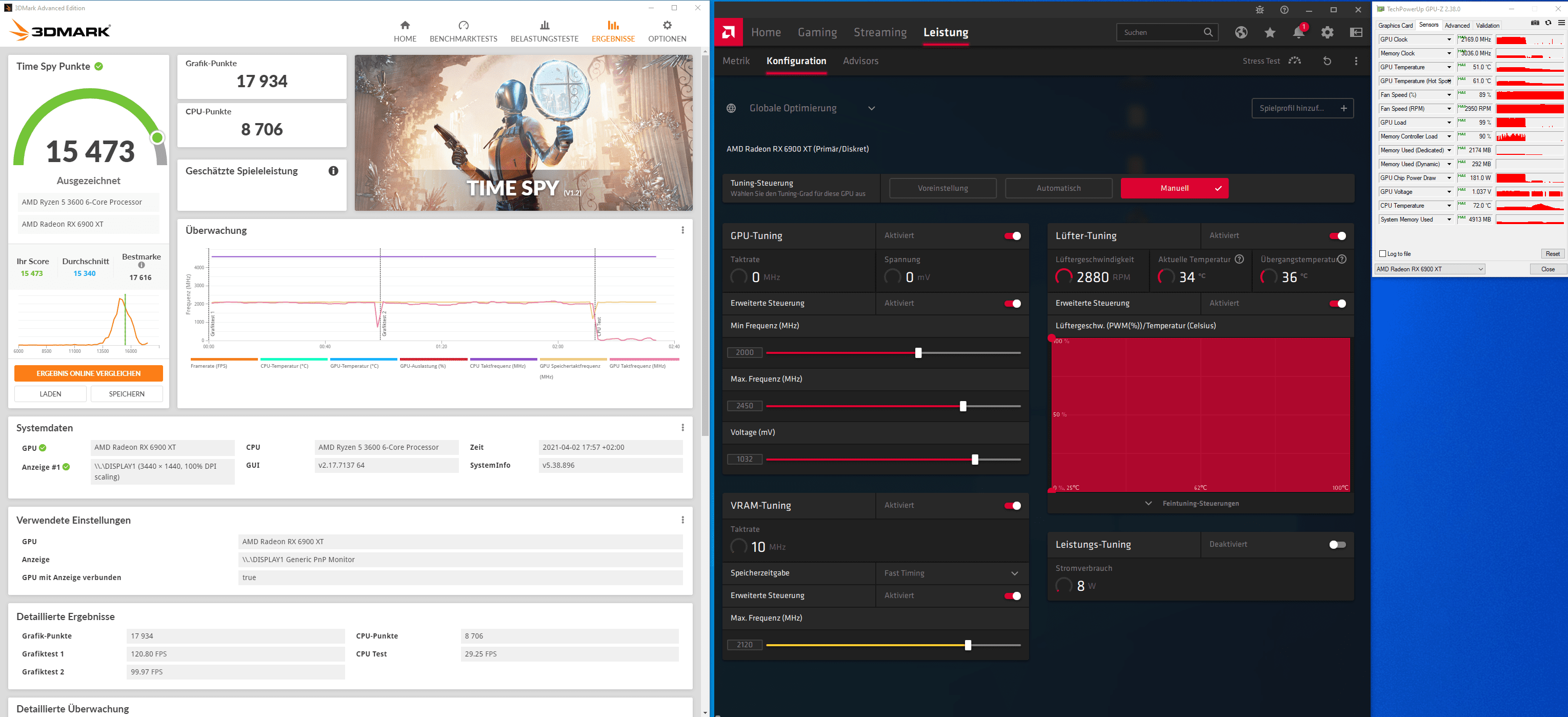Open GPU Clock sensor dropdown in GPU-Z
The width and height of the screenshot is (1568, 717).
point(1449,39)
